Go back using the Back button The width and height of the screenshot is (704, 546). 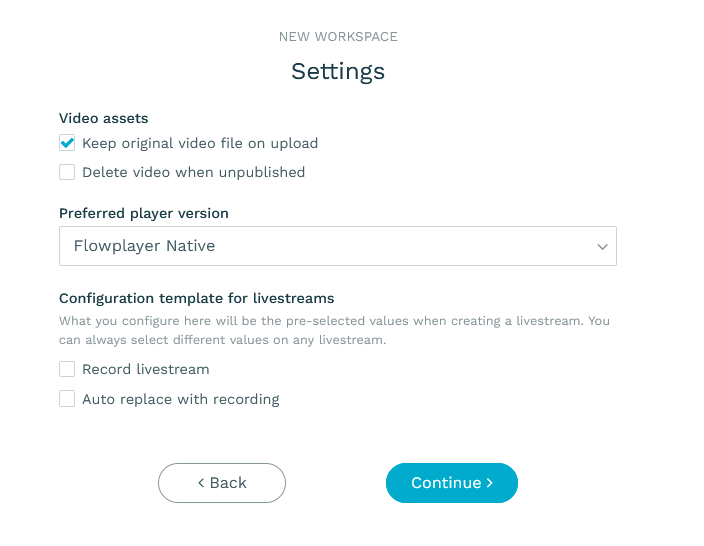[222, 483]
